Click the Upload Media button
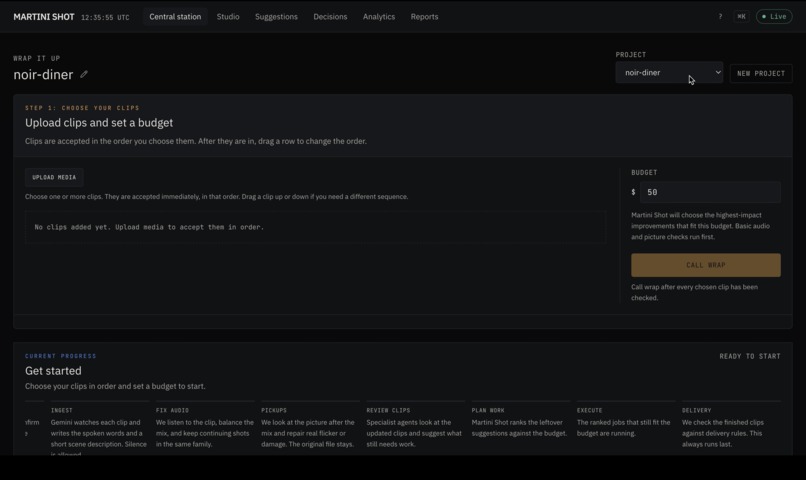806x480 pixels. 54,177
